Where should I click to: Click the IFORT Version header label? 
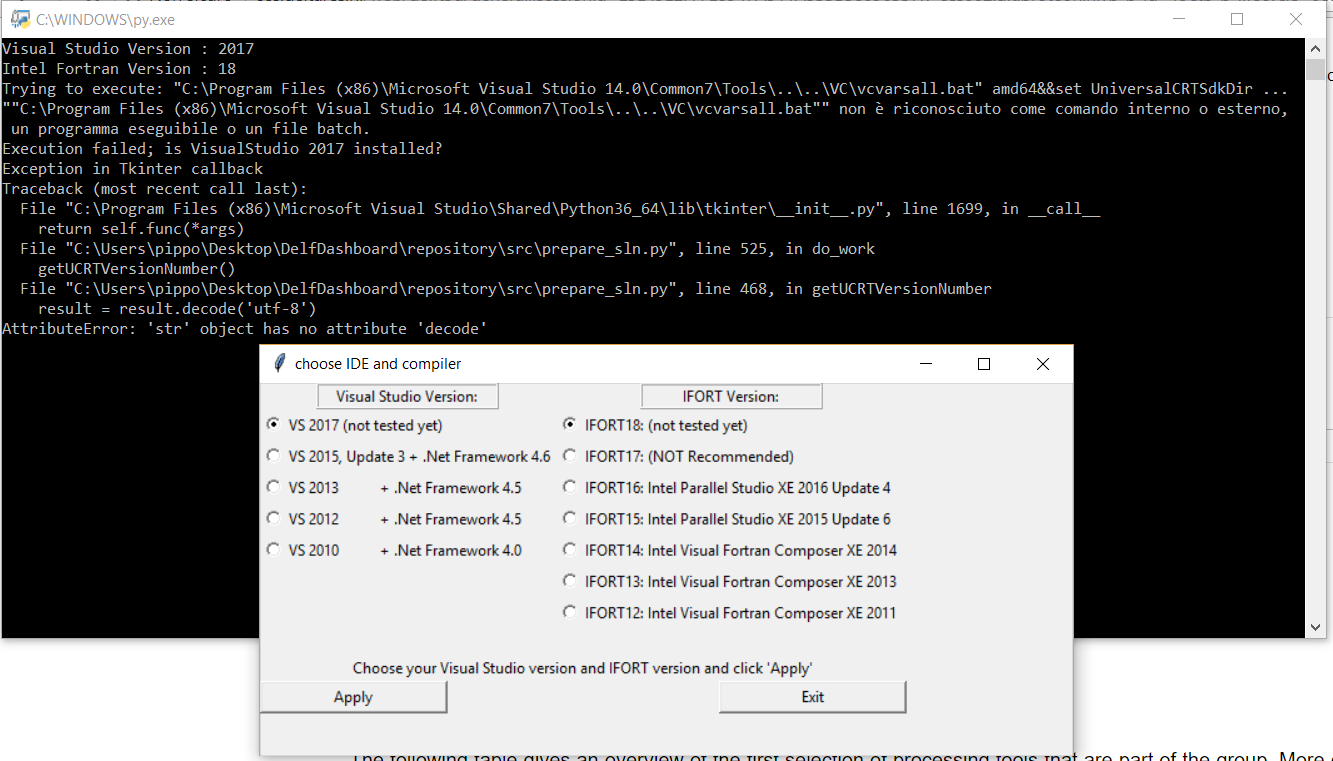[731, 397]
